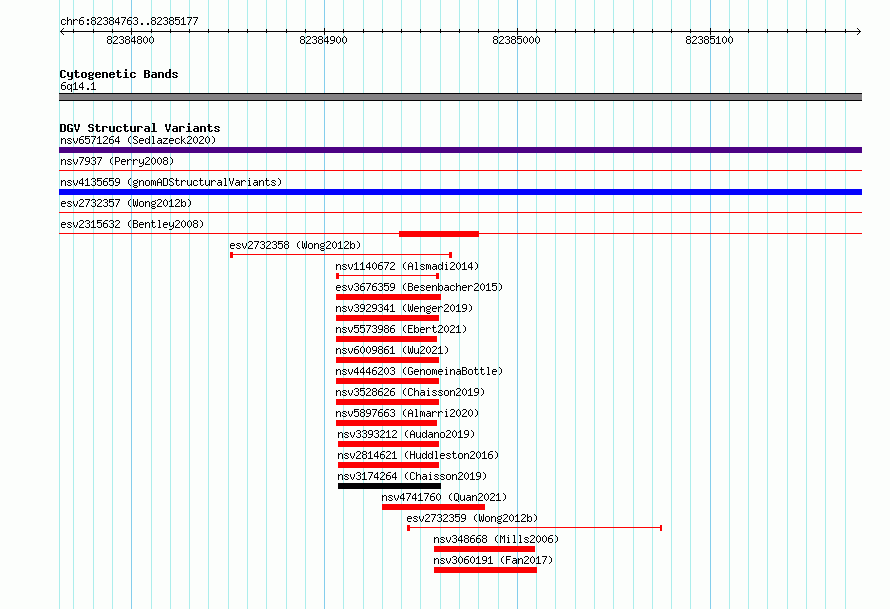Open nsv1140672 (Alsmadi2014) label
This screenshot has height=609, width=890.
(407, 266)
